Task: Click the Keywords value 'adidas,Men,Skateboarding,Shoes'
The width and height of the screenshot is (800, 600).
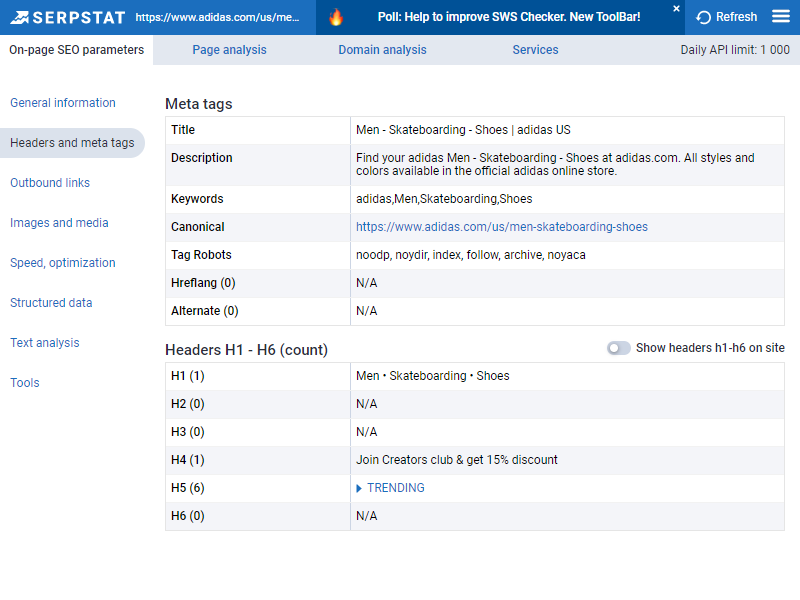Action: tap(444, 199)
